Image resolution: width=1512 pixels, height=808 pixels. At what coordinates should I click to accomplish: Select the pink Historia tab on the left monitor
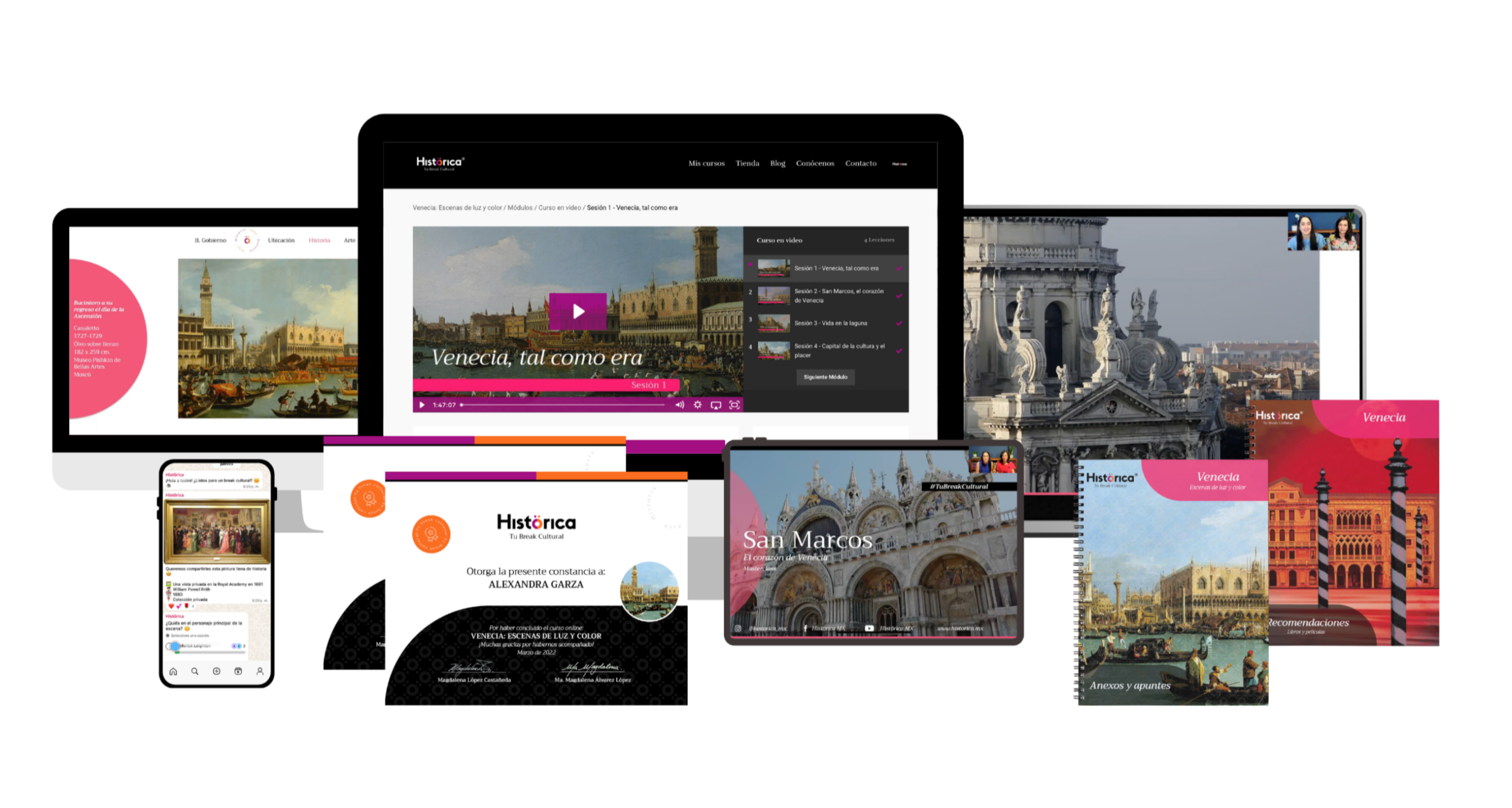(319, 240)
